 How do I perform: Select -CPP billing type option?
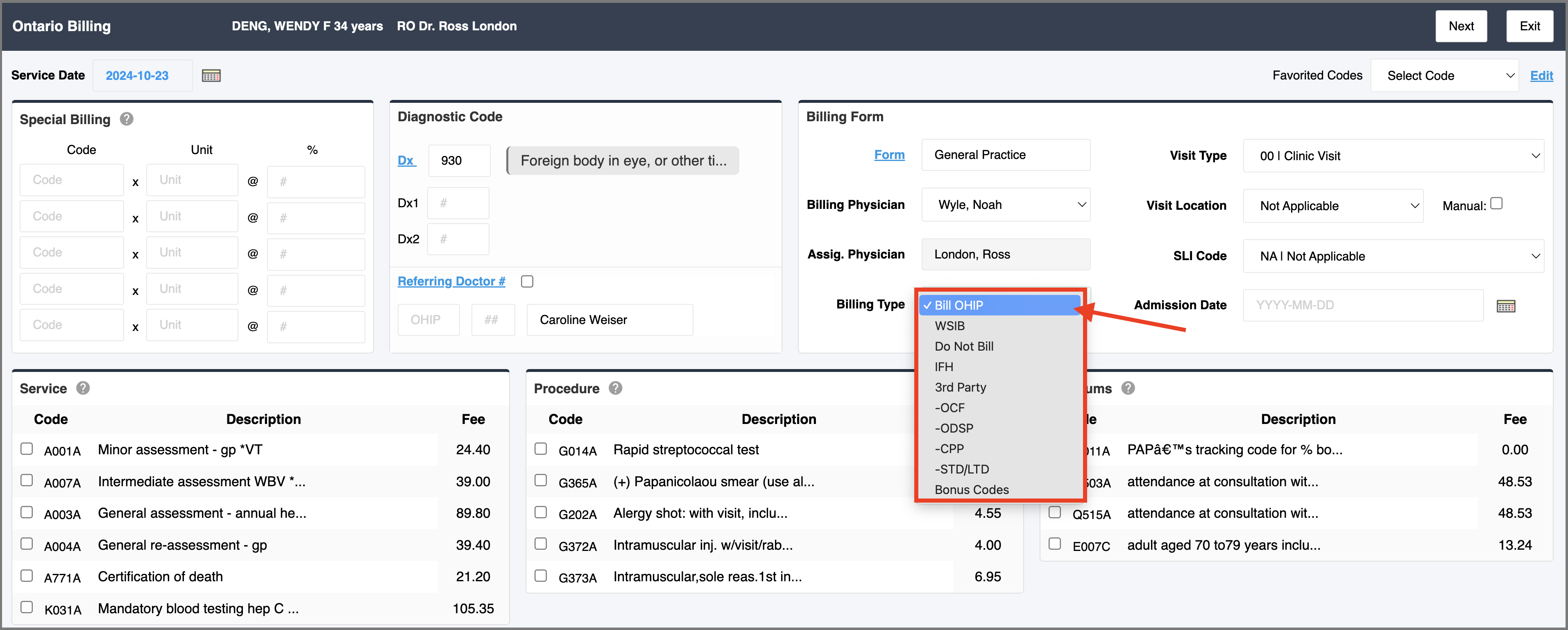[x=1000, y=449]
